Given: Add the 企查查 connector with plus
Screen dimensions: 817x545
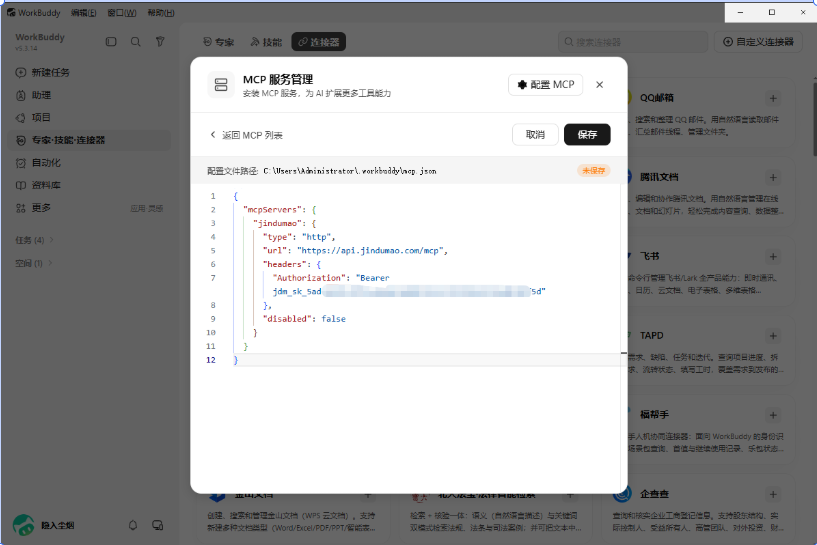Looking at the screenshot, I should tap(773, 494).
